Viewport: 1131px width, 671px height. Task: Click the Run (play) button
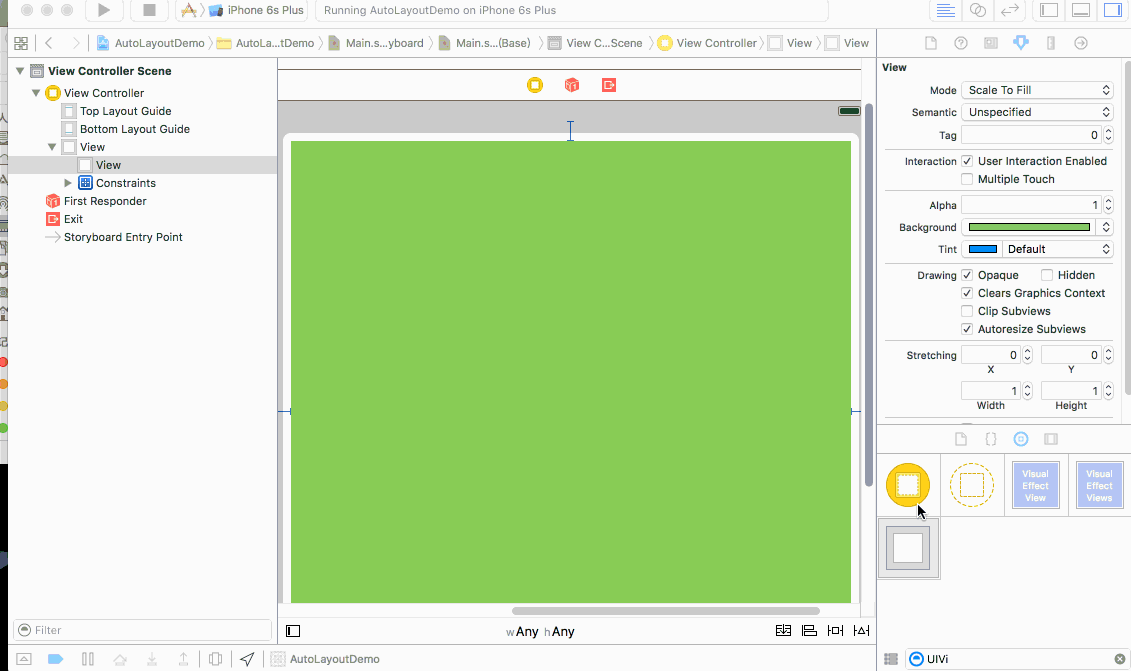coord(103,10)
